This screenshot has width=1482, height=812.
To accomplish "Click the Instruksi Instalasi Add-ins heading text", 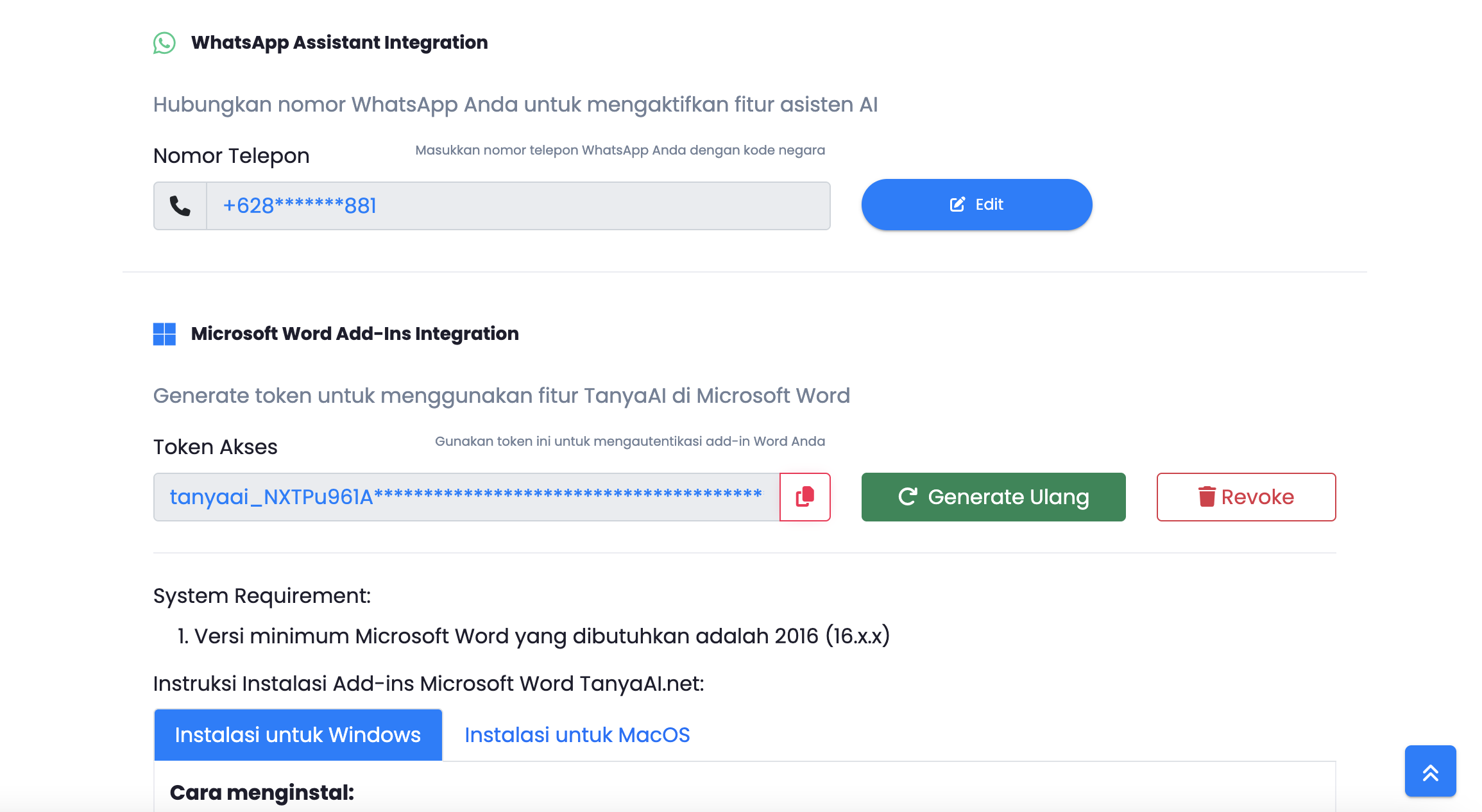I will point(429,684).
